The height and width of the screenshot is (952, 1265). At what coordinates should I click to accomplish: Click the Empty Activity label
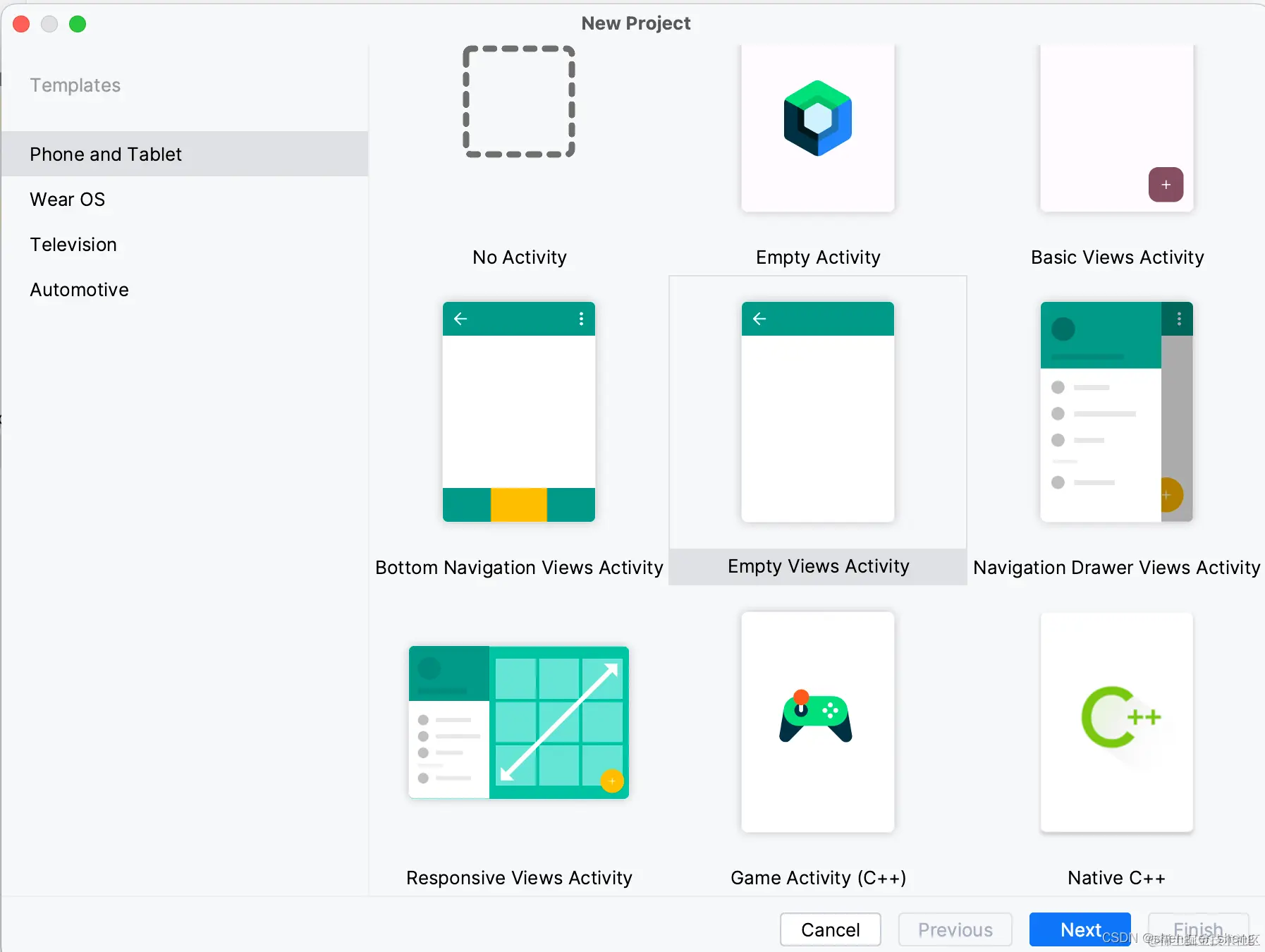(x=818, y=257)
